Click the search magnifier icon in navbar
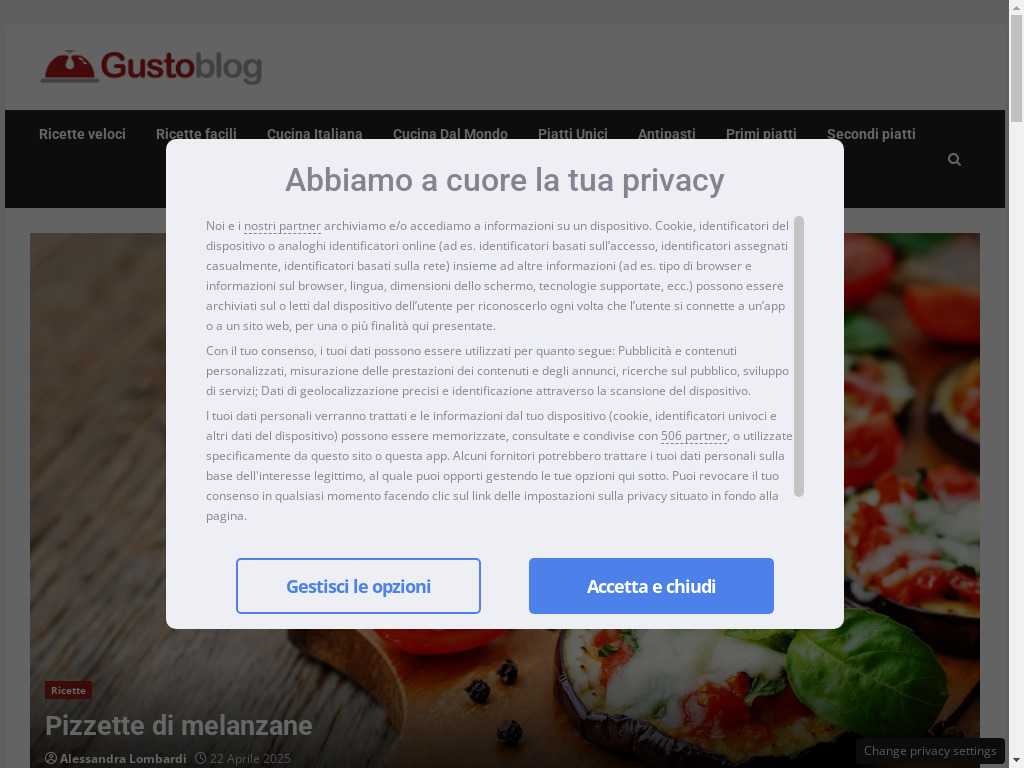Viewport: 1024px width, 768px height. (x=954, y=159)
